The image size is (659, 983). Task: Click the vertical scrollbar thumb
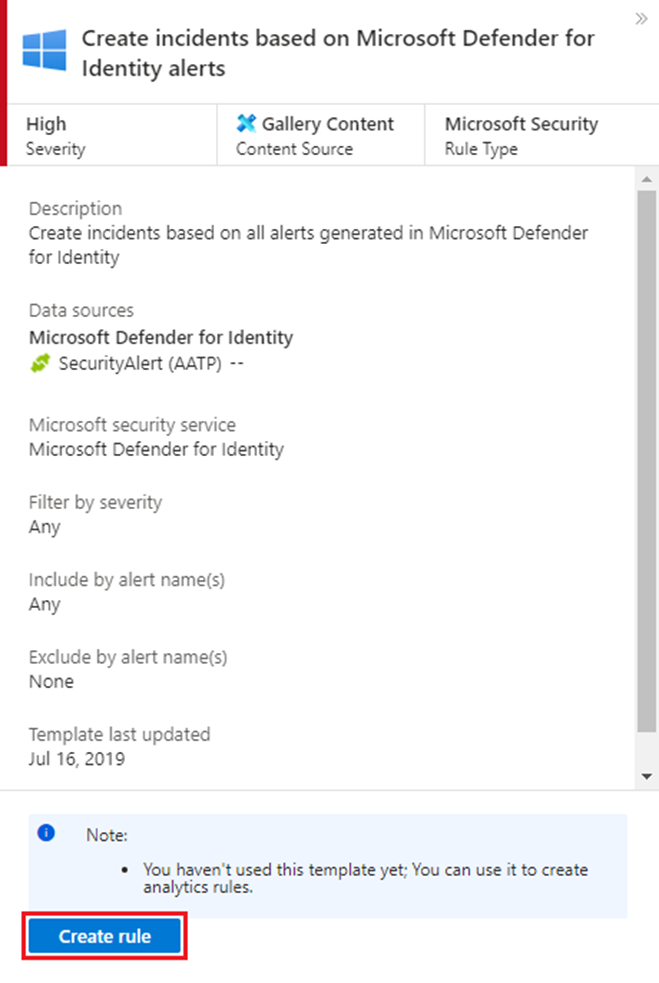[x=646, y=461]
